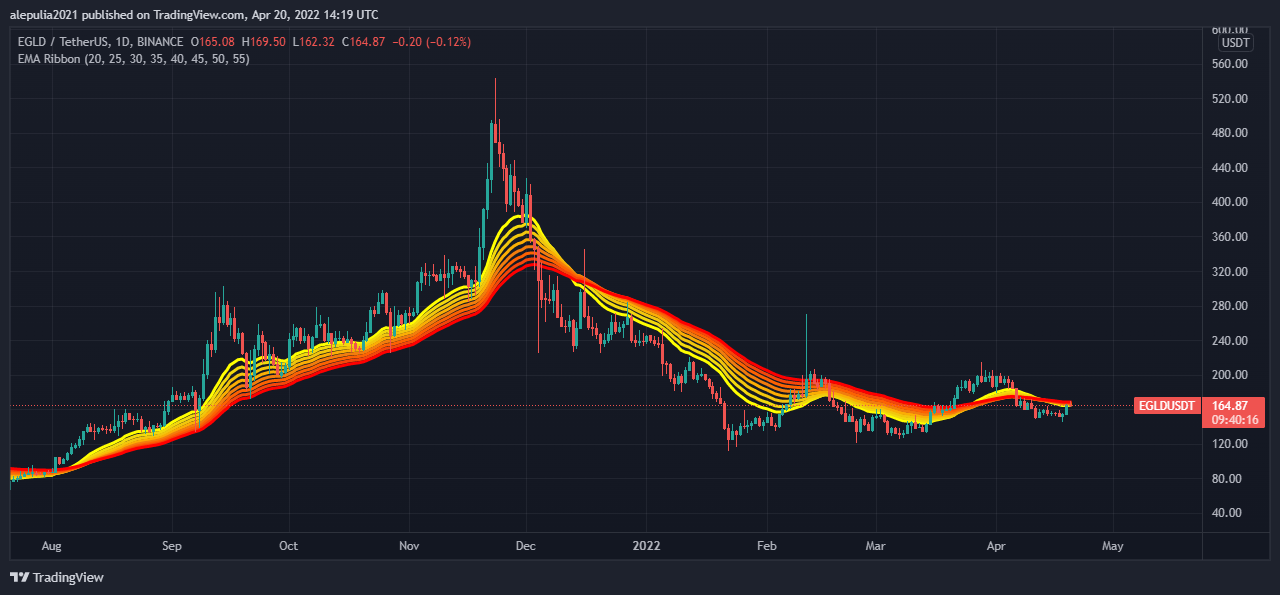The width and height of the screenshot is (1280, 595).
Task: Click the Oct label on time axis
Action: click(288, 547)
